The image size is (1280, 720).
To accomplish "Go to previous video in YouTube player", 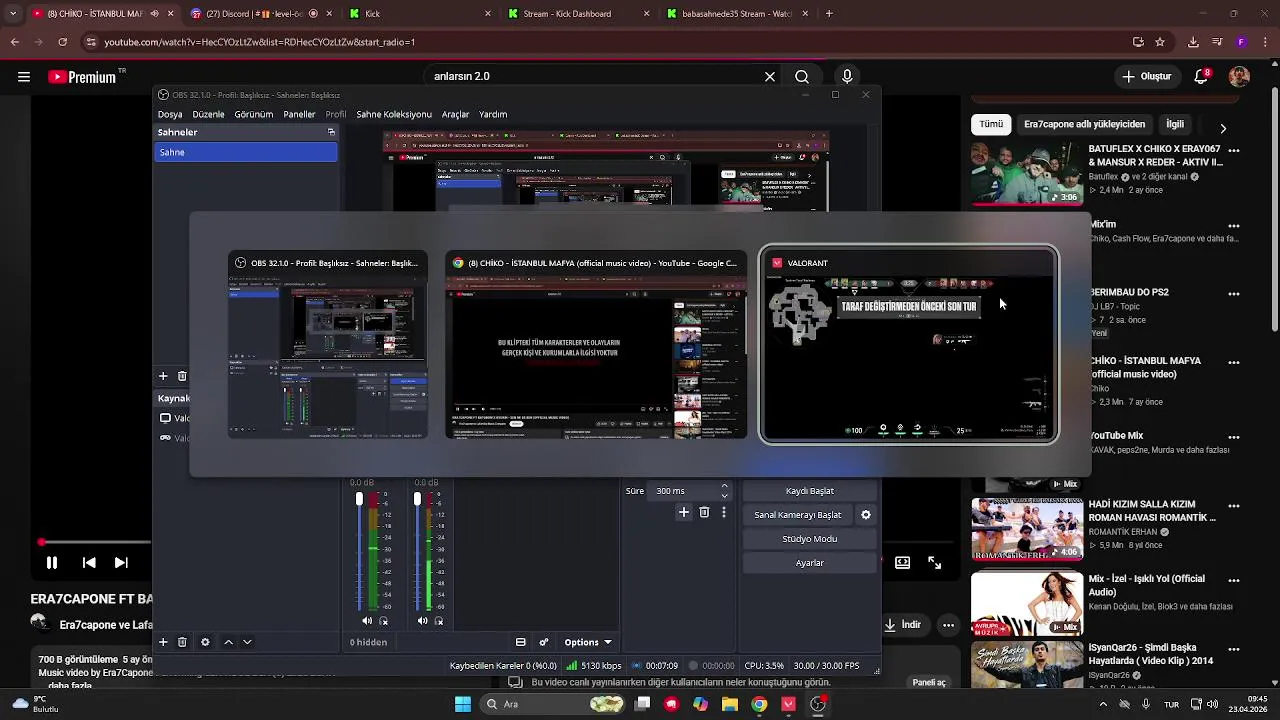I will [x=89, y=563].
